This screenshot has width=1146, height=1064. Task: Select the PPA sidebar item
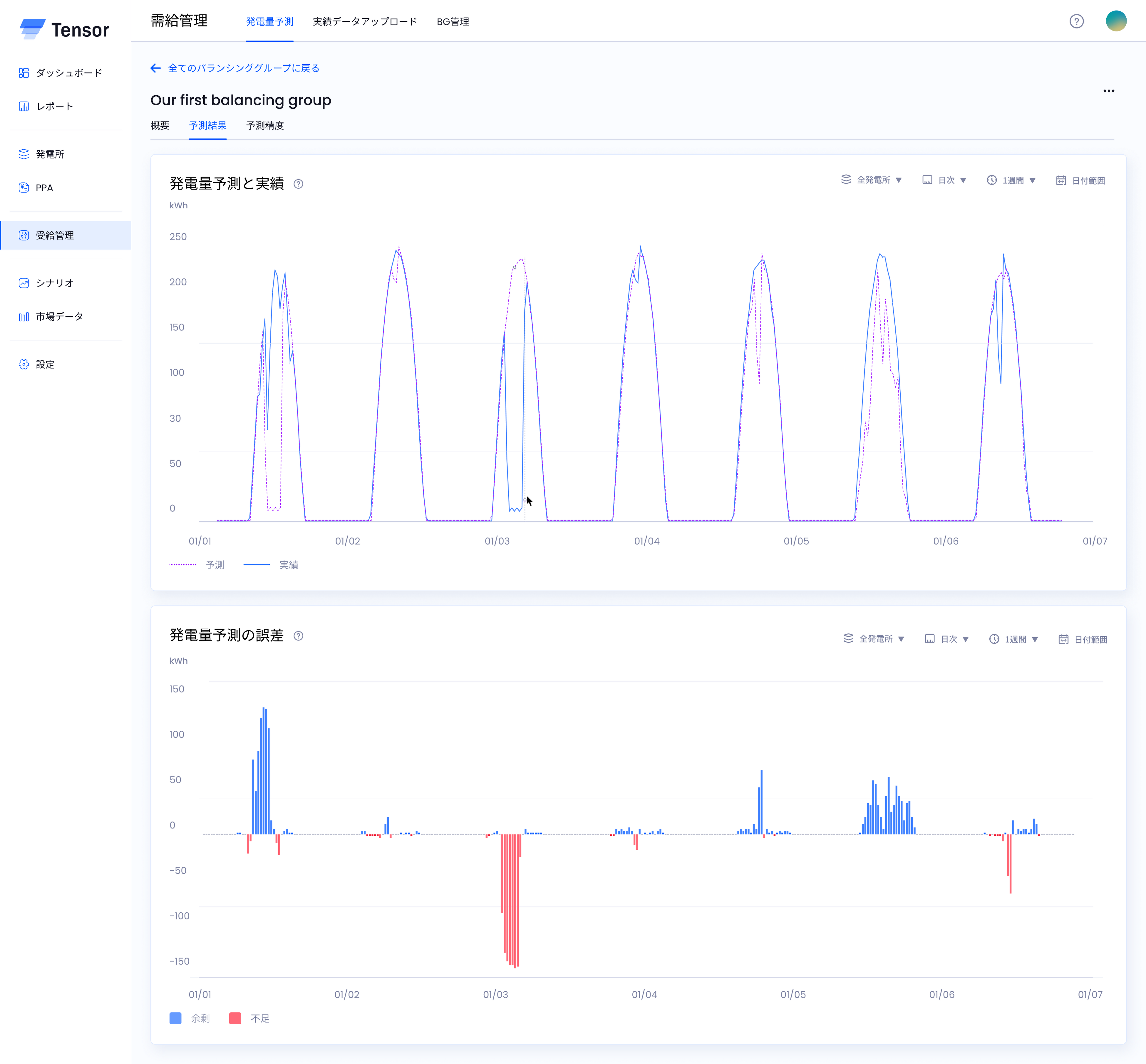tap(44, 188)
